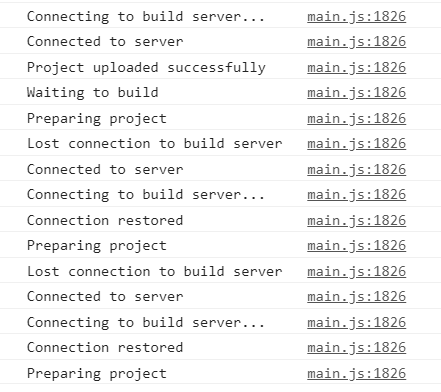
Task: Click main.js link for second 'Lost connection' message
Action: pos(356,271)
